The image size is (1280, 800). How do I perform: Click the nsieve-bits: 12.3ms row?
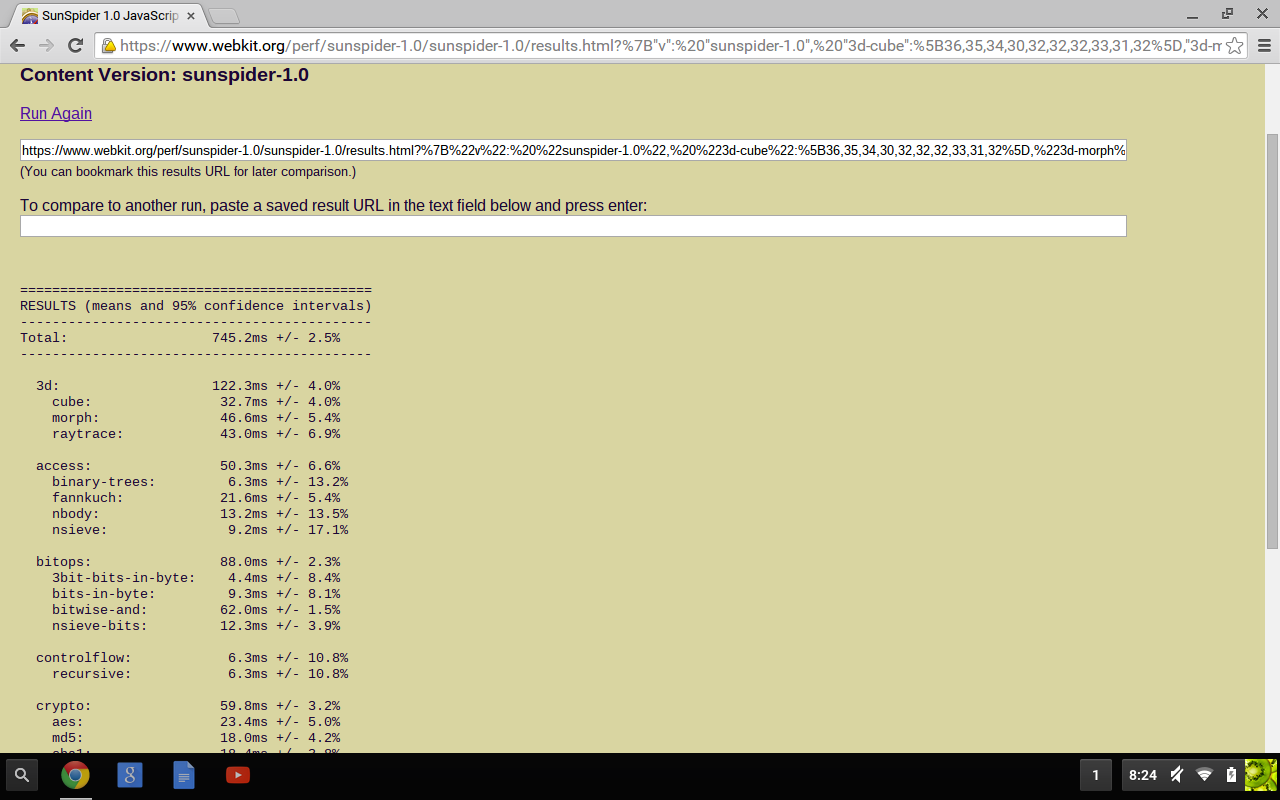click(x=196, y=626)
